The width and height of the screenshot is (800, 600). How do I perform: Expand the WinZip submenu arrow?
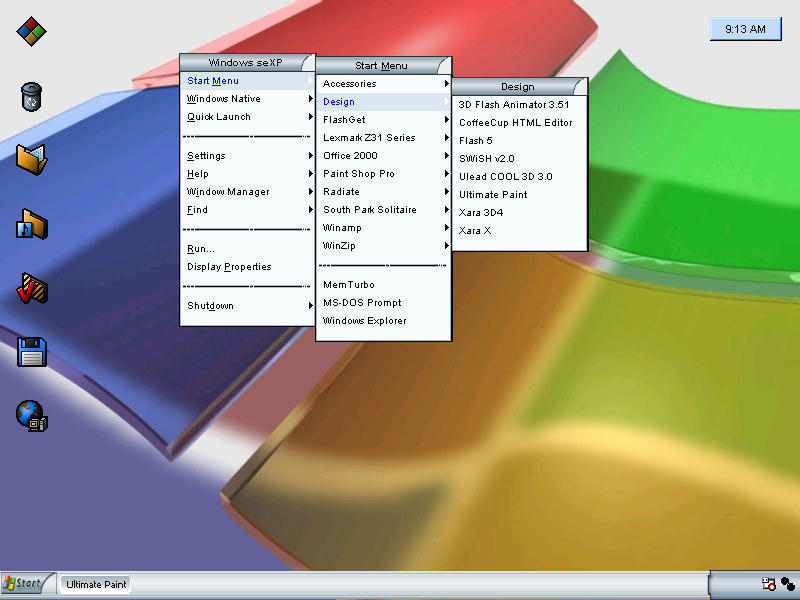point(446,245)
